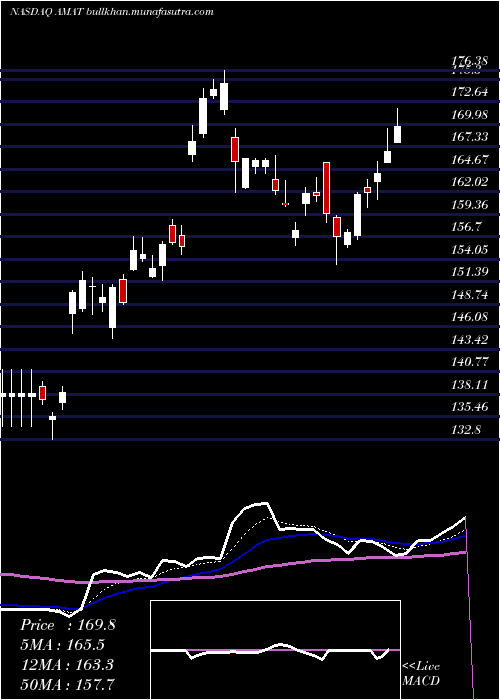Select the 159.36 price axis label

click(468, 205)
